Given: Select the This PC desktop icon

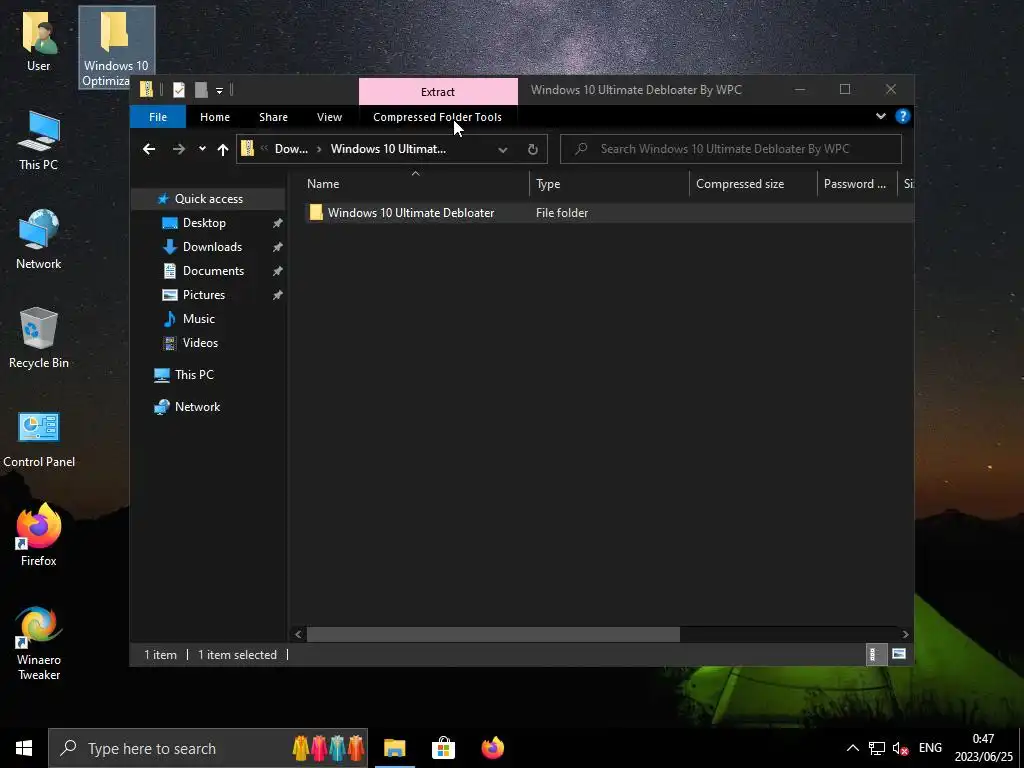Looking at the screenshot, I should tap(39, 140).
